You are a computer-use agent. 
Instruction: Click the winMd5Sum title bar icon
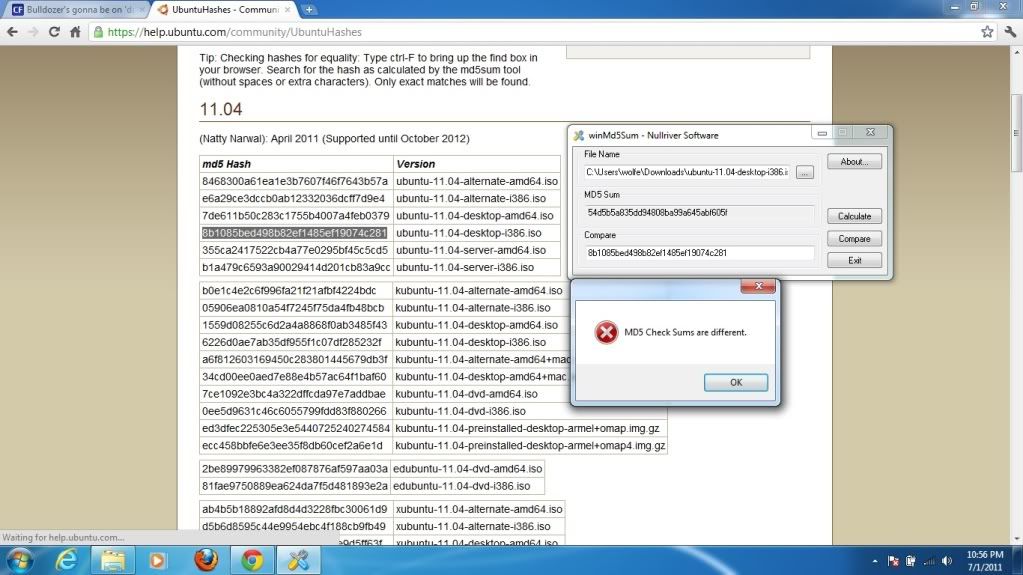tap(579, 135)
